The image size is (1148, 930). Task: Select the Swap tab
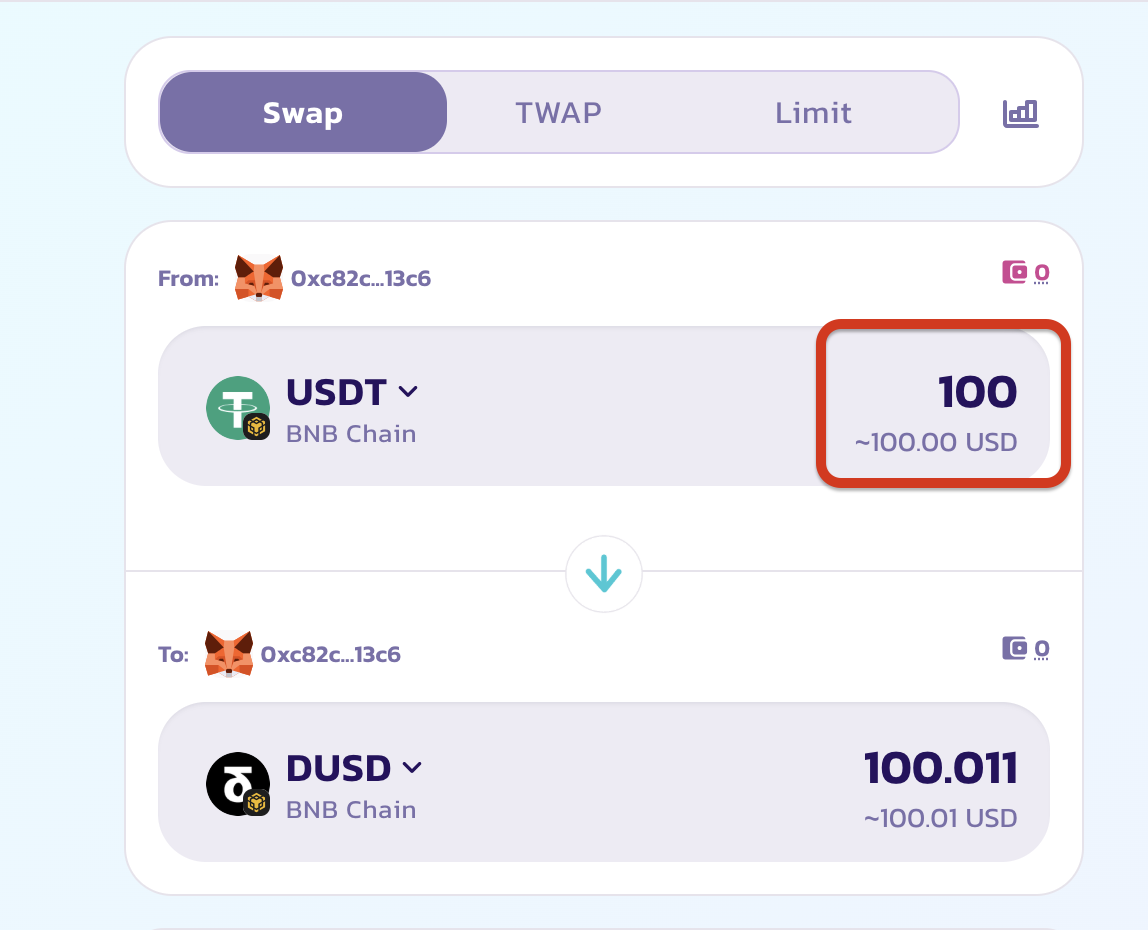pos(303,112)
